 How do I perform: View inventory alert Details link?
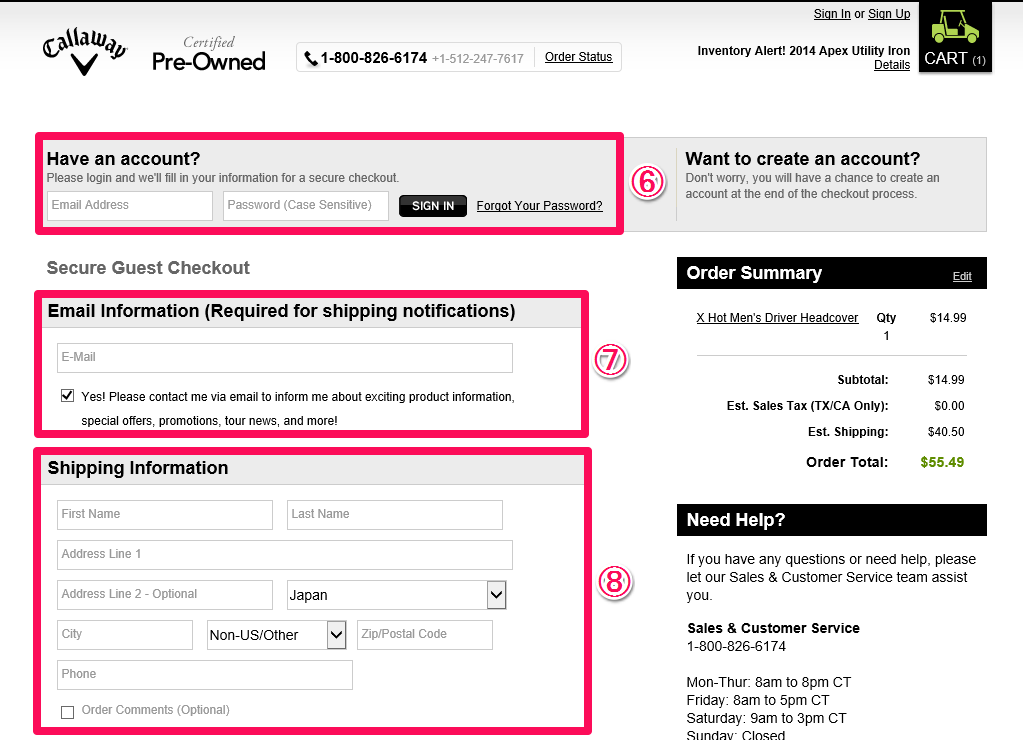point(892,65)
